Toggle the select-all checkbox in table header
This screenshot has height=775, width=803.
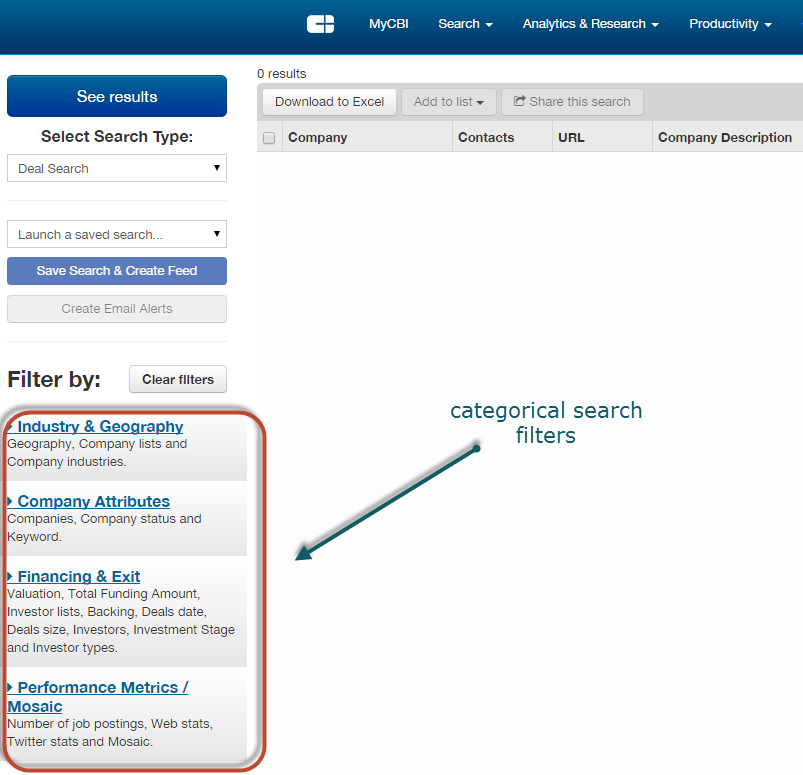(x=269, y=138)
